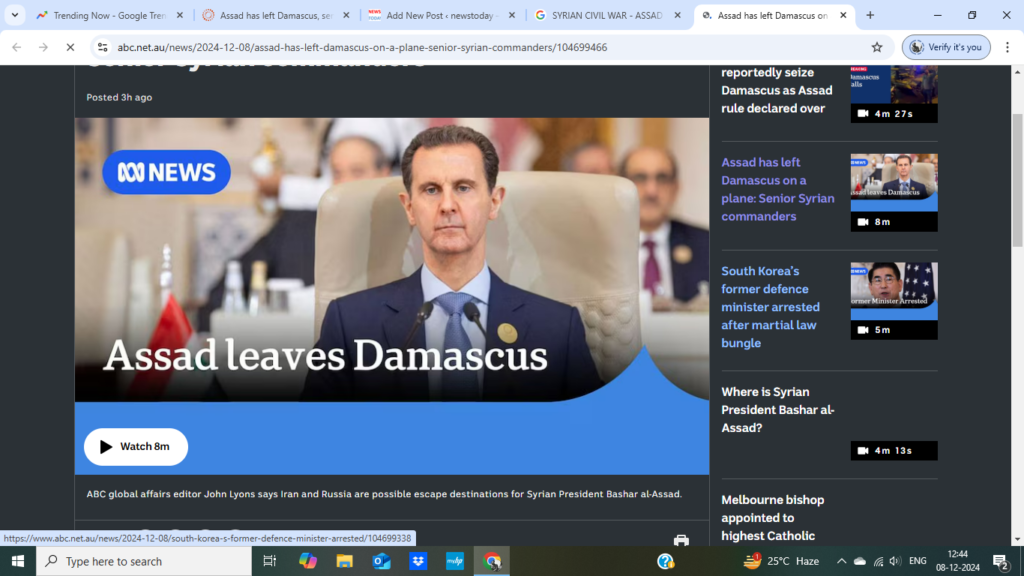
Task: Open the Windows Start menu
Action: point(18,561)
